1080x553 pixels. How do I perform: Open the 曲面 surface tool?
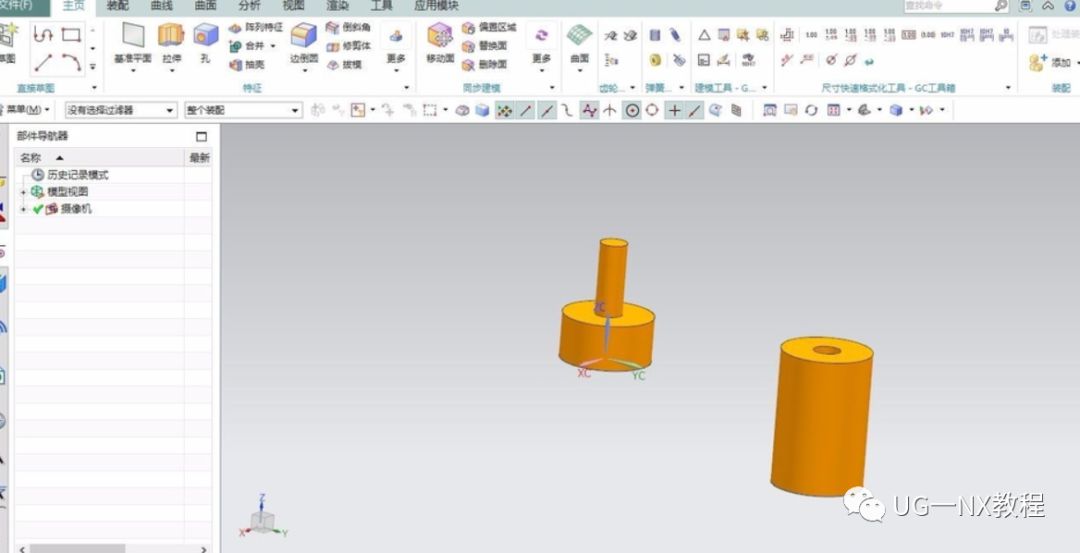[580, 41]
